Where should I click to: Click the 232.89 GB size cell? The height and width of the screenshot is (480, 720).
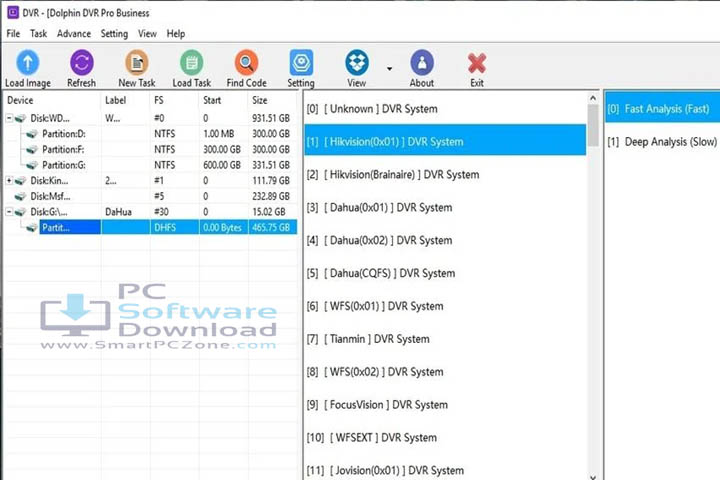[271, 197]
